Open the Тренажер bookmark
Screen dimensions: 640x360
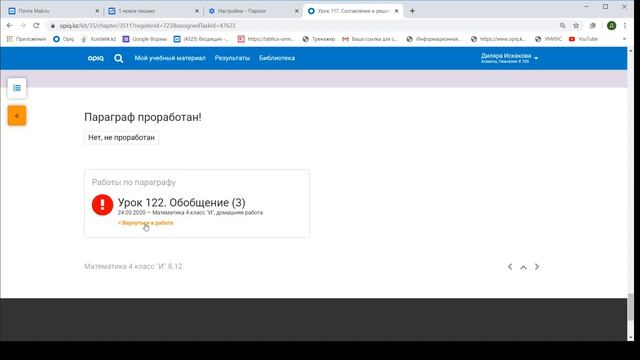(319, 39)
